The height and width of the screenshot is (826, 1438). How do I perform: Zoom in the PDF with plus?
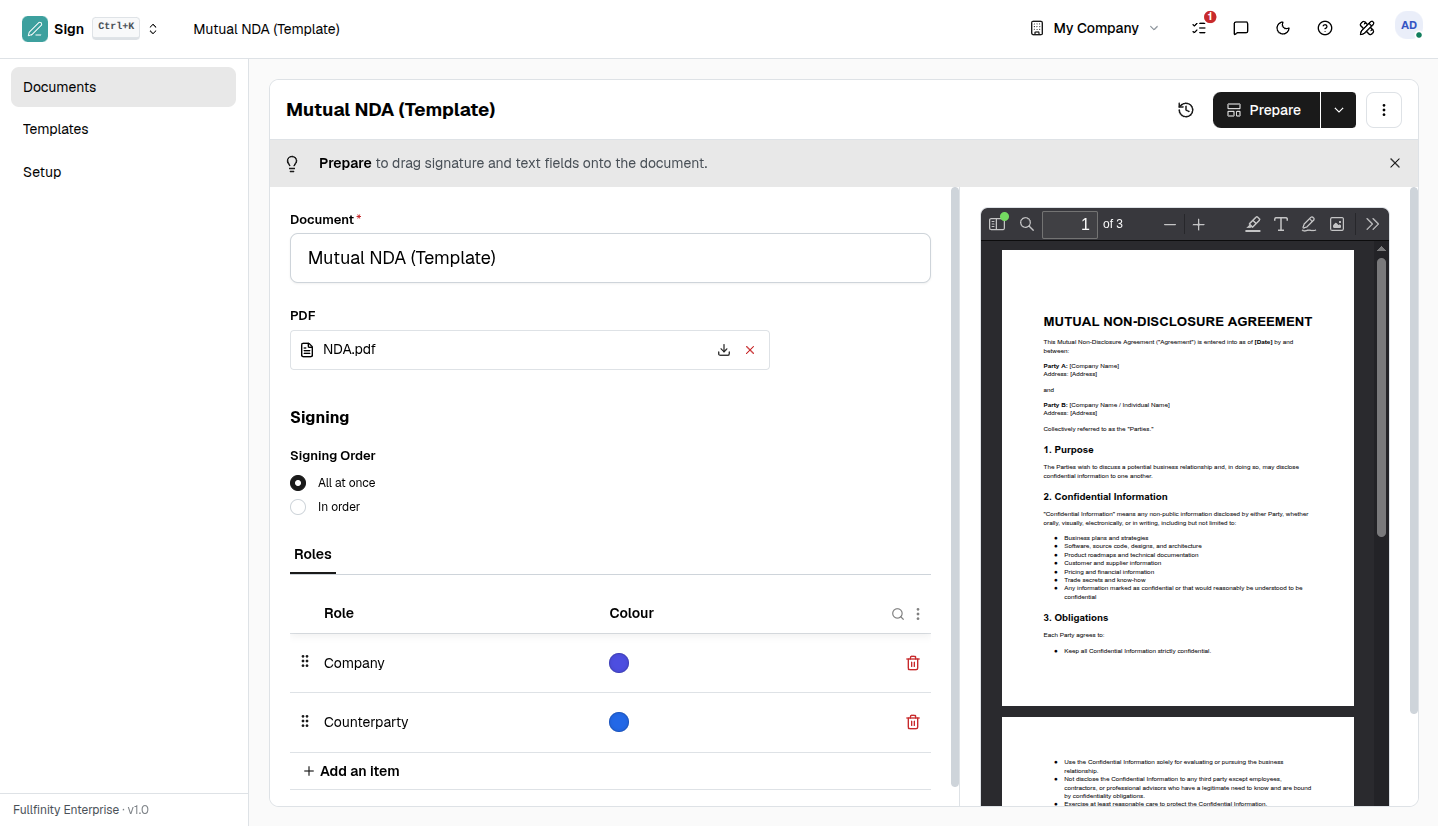point(1199,224)
